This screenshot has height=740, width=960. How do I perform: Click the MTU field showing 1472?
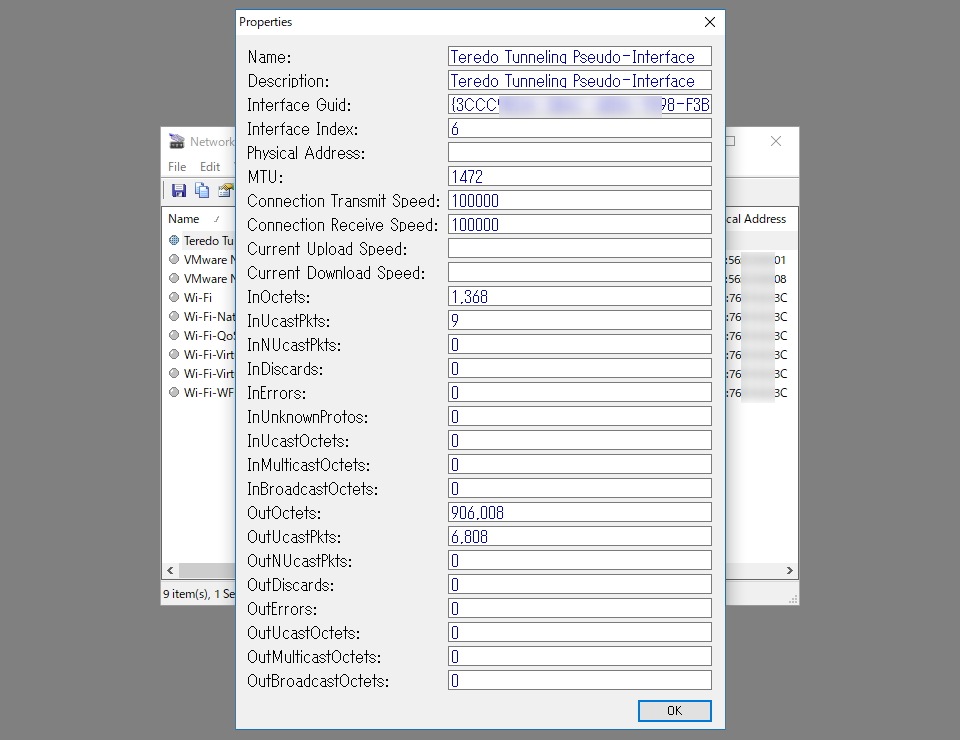pyautogui.click(x=580, y=176)
